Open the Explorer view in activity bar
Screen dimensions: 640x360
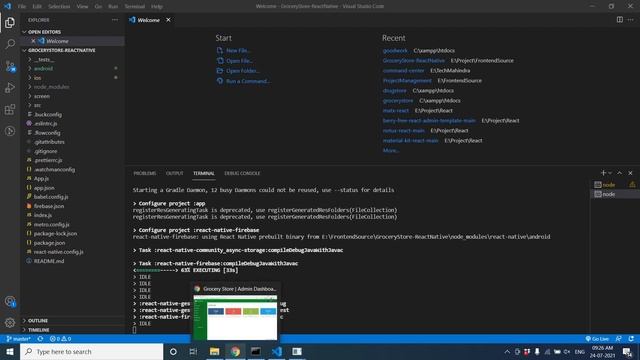tap(10, 22)
